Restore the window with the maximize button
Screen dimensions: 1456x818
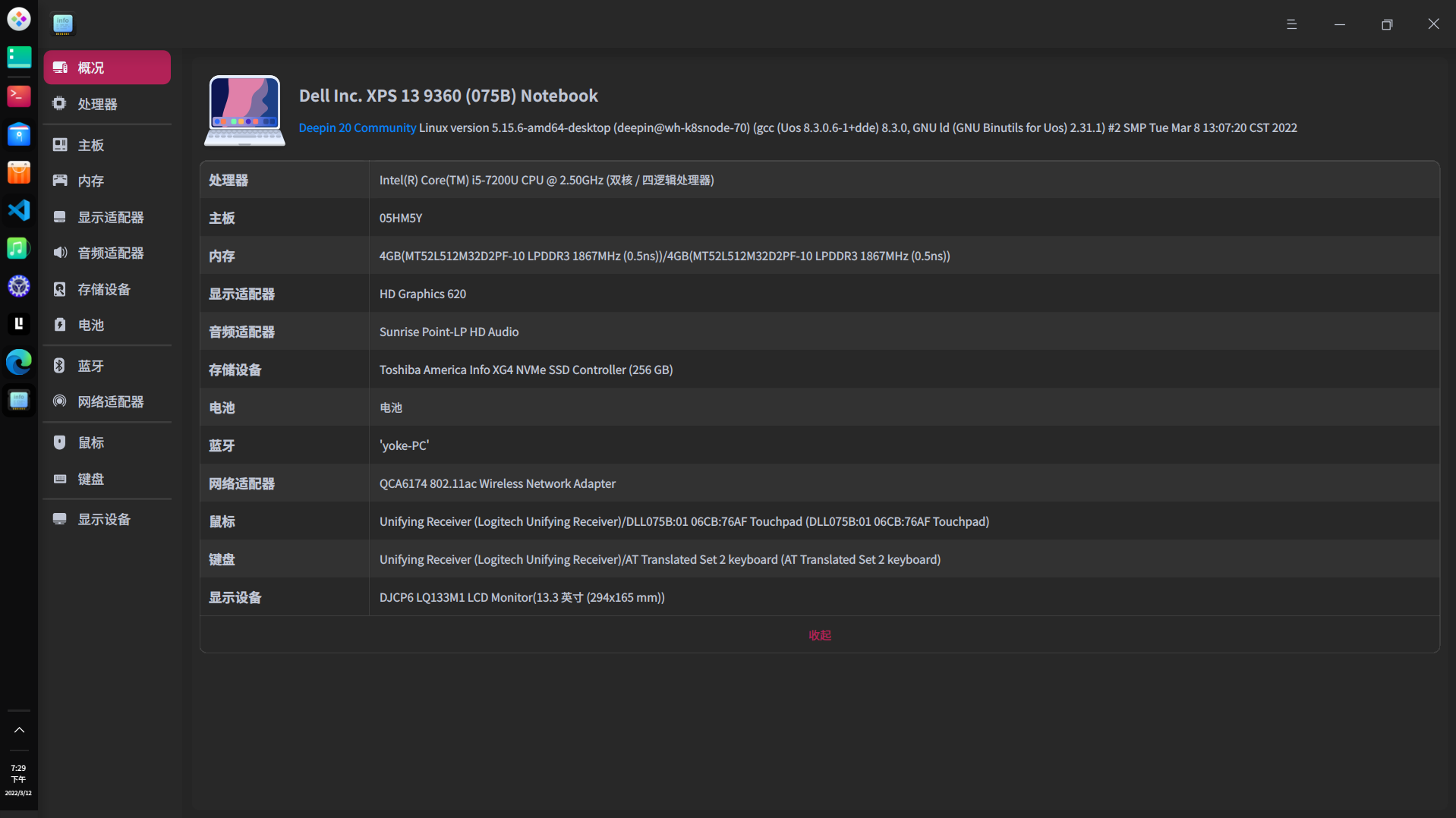[x=1387, y=24]
